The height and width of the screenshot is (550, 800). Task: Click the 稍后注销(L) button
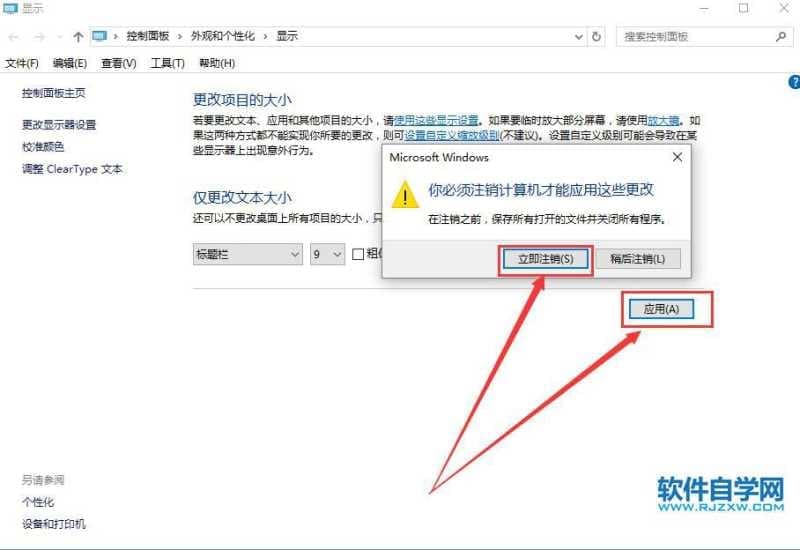(x=638, y=259)
